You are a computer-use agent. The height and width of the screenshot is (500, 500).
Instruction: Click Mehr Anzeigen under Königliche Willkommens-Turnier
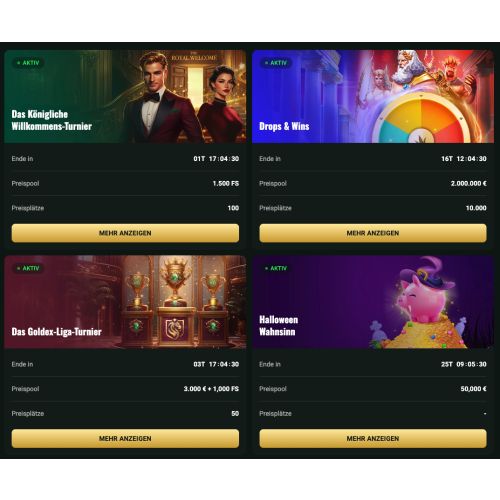coord(125,233)
